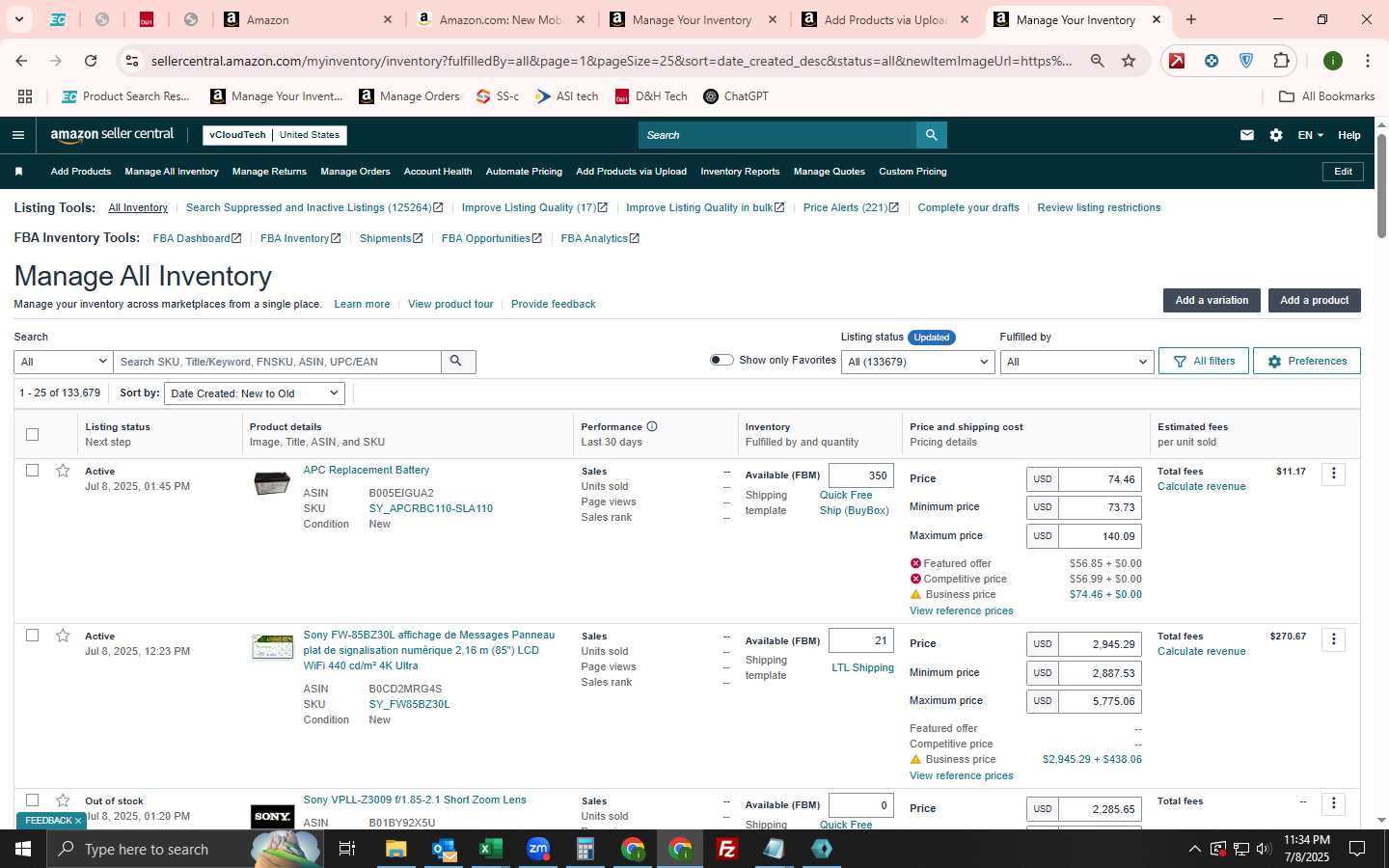
Task: Click the amazon seller central logo
Action: 112,135
